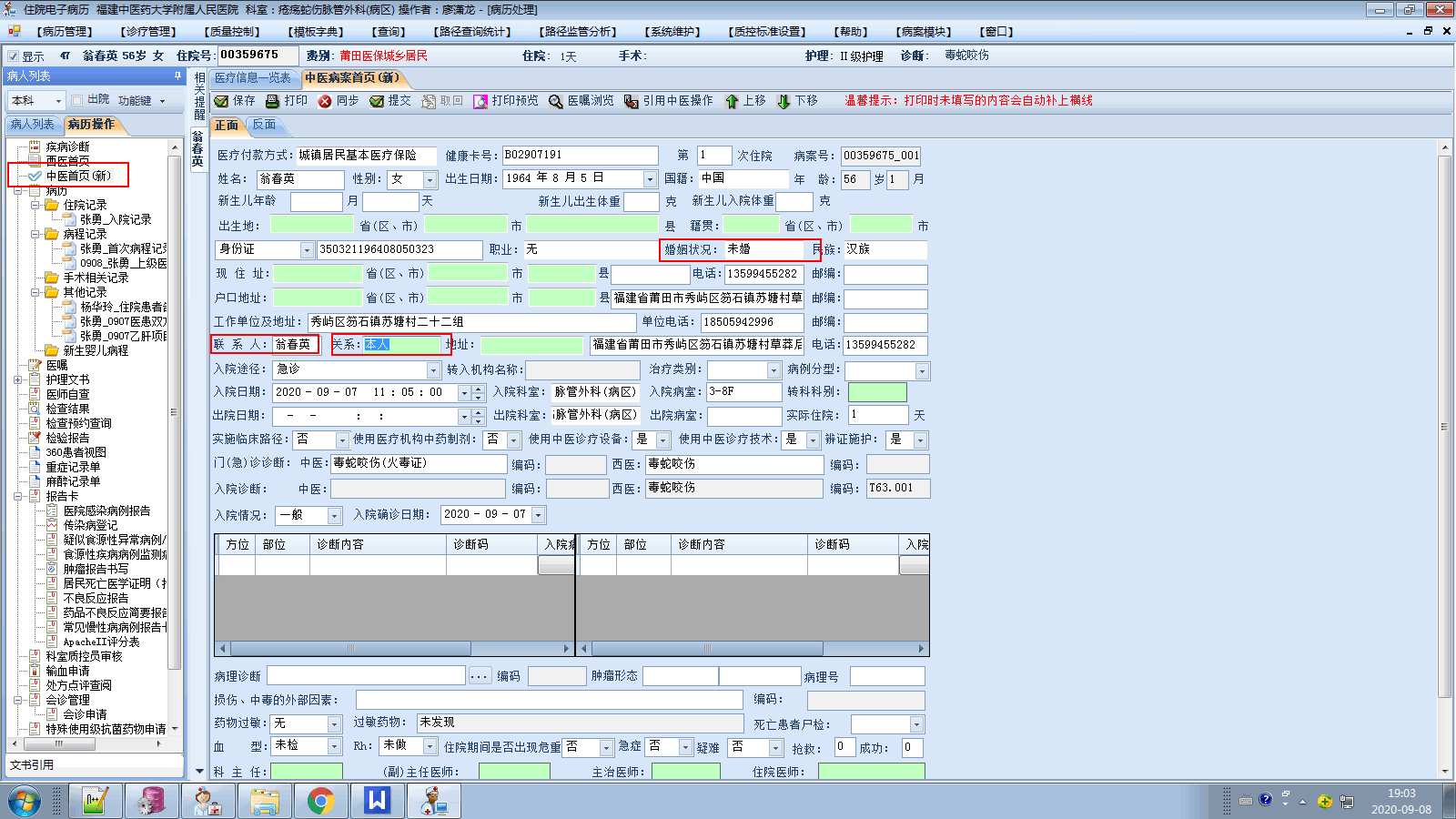1456x819 pixels.
Task: Open 肿瘤报告书写 under 报告卡
Action: pos(96,569)
